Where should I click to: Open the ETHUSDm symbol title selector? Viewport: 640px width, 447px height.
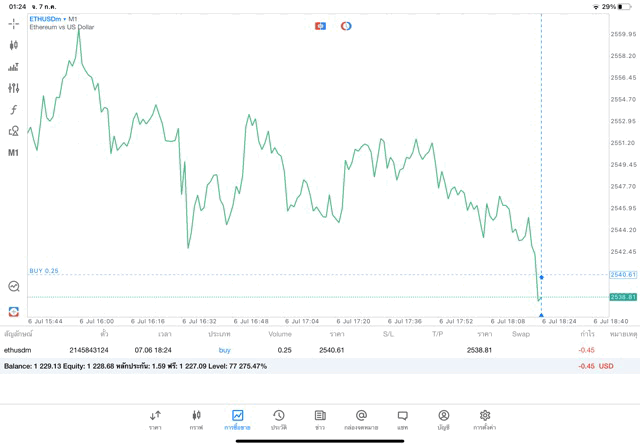(x=48, y=19)
